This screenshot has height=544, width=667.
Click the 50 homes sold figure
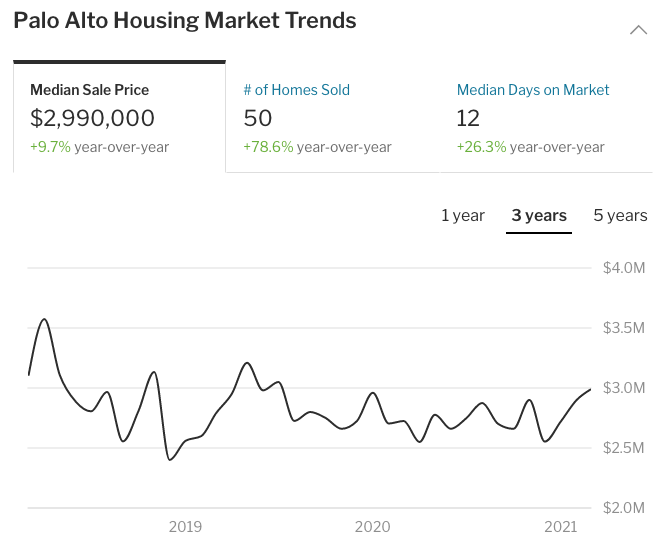tap(258, 119)
